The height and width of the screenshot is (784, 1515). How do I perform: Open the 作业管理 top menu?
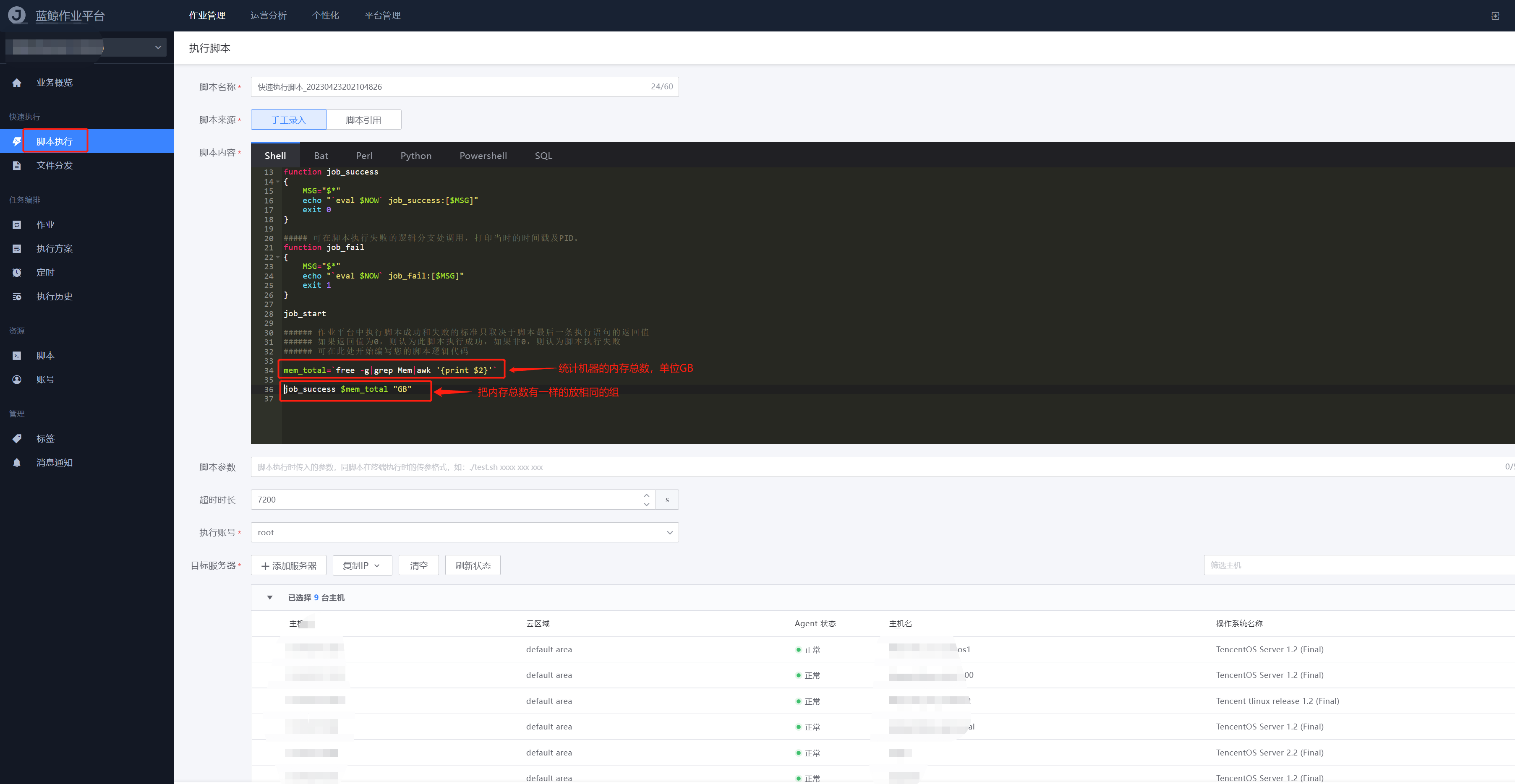point(207,15)
